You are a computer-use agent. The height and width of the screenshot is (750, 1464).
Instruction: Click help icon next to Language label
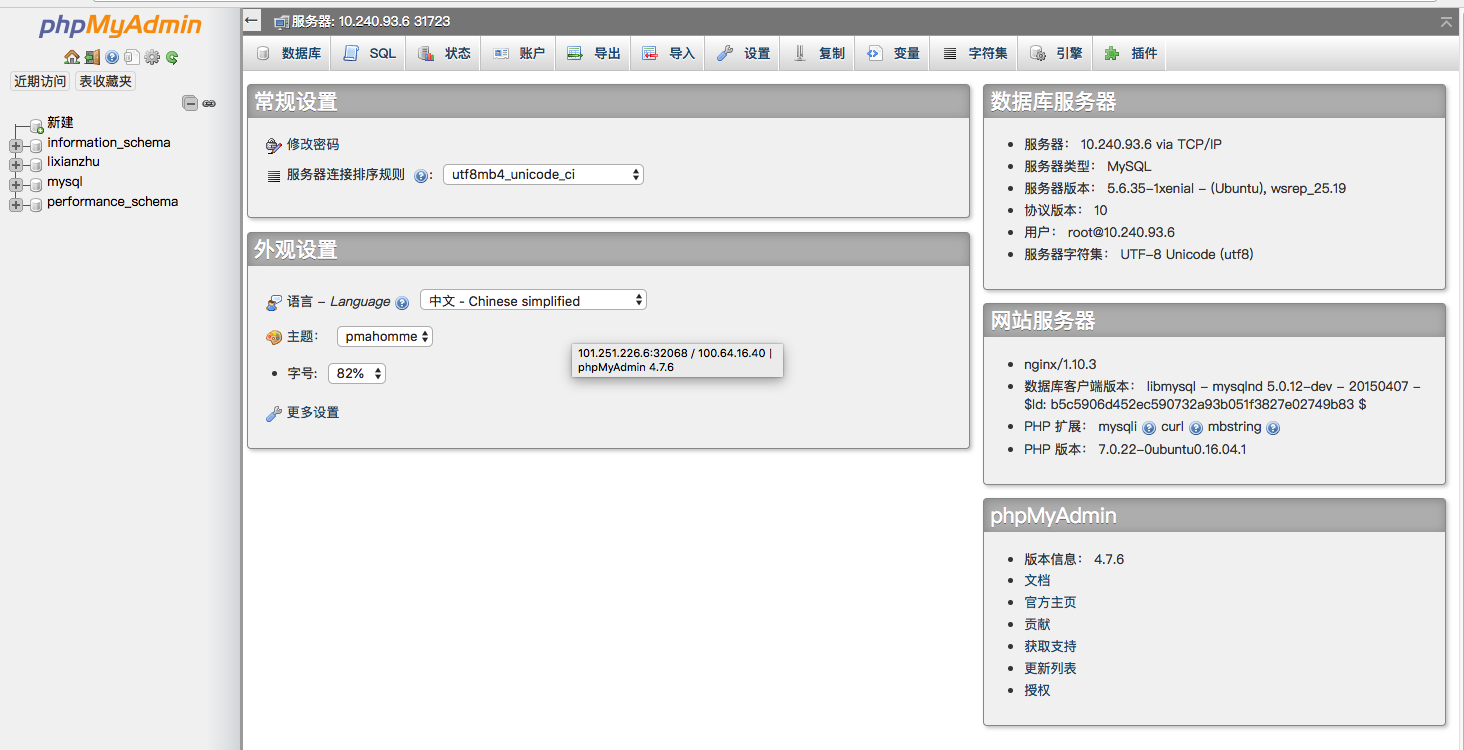pos(402,303)
